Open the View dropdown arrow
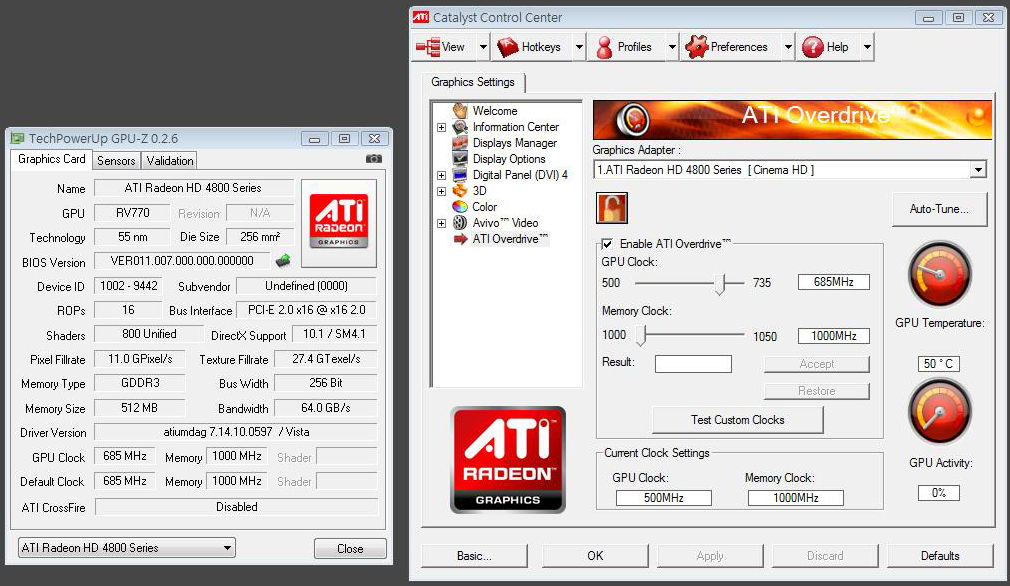Screen dimensions: 1010x586 (483, 47)
